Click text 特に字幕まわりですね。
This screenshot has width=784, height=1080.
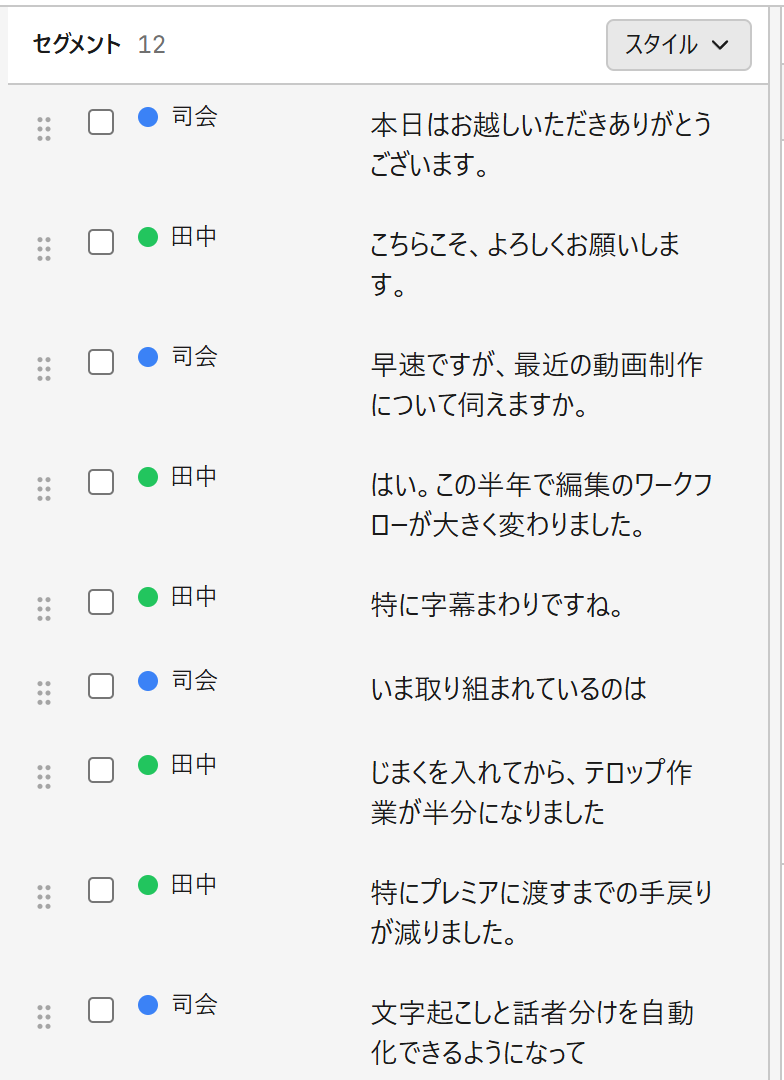pos(497,605)
